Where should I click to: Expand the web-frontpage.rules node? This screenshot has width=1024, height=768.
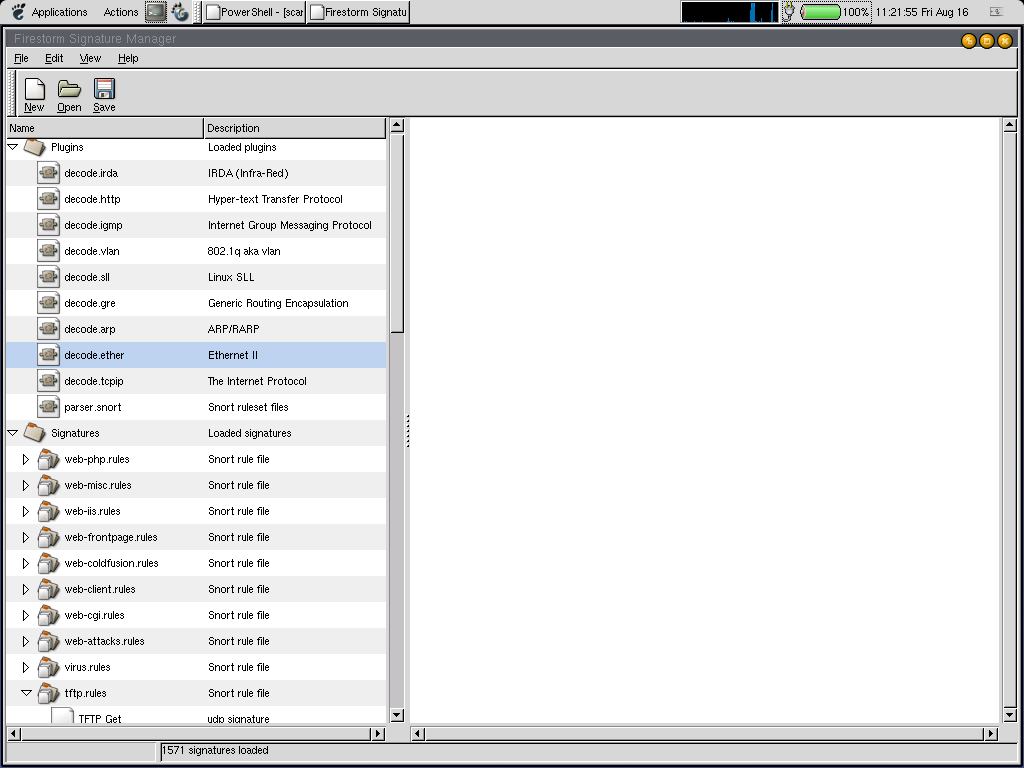[x=25, y=537]
